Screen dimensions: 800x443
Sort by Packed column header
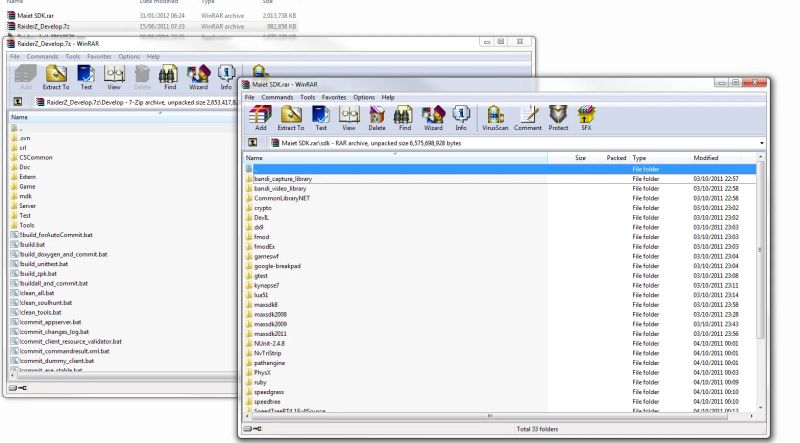(609, 158)
